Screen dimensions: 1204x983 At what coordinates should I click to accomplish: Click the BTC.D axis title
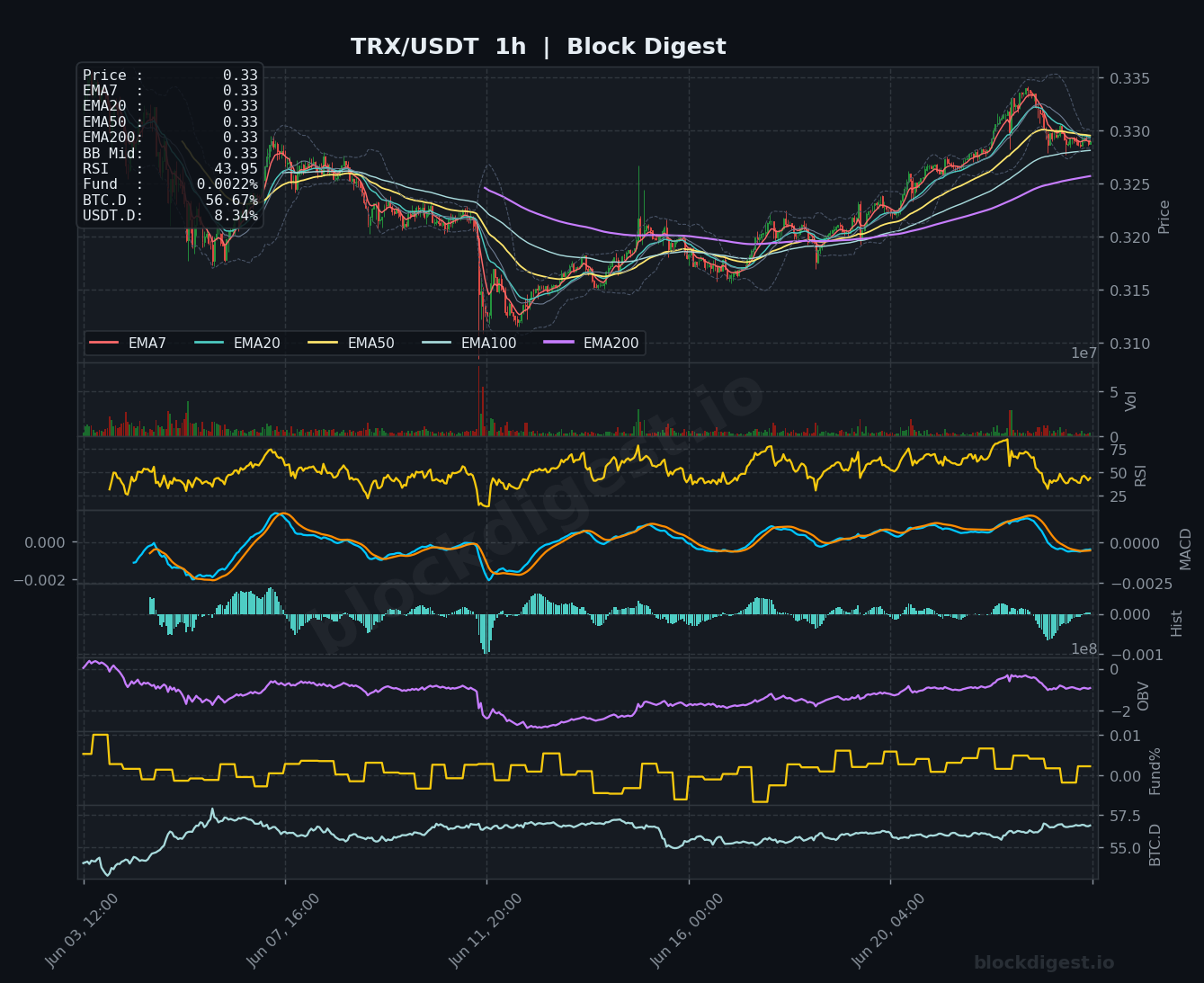(1155, 844)
